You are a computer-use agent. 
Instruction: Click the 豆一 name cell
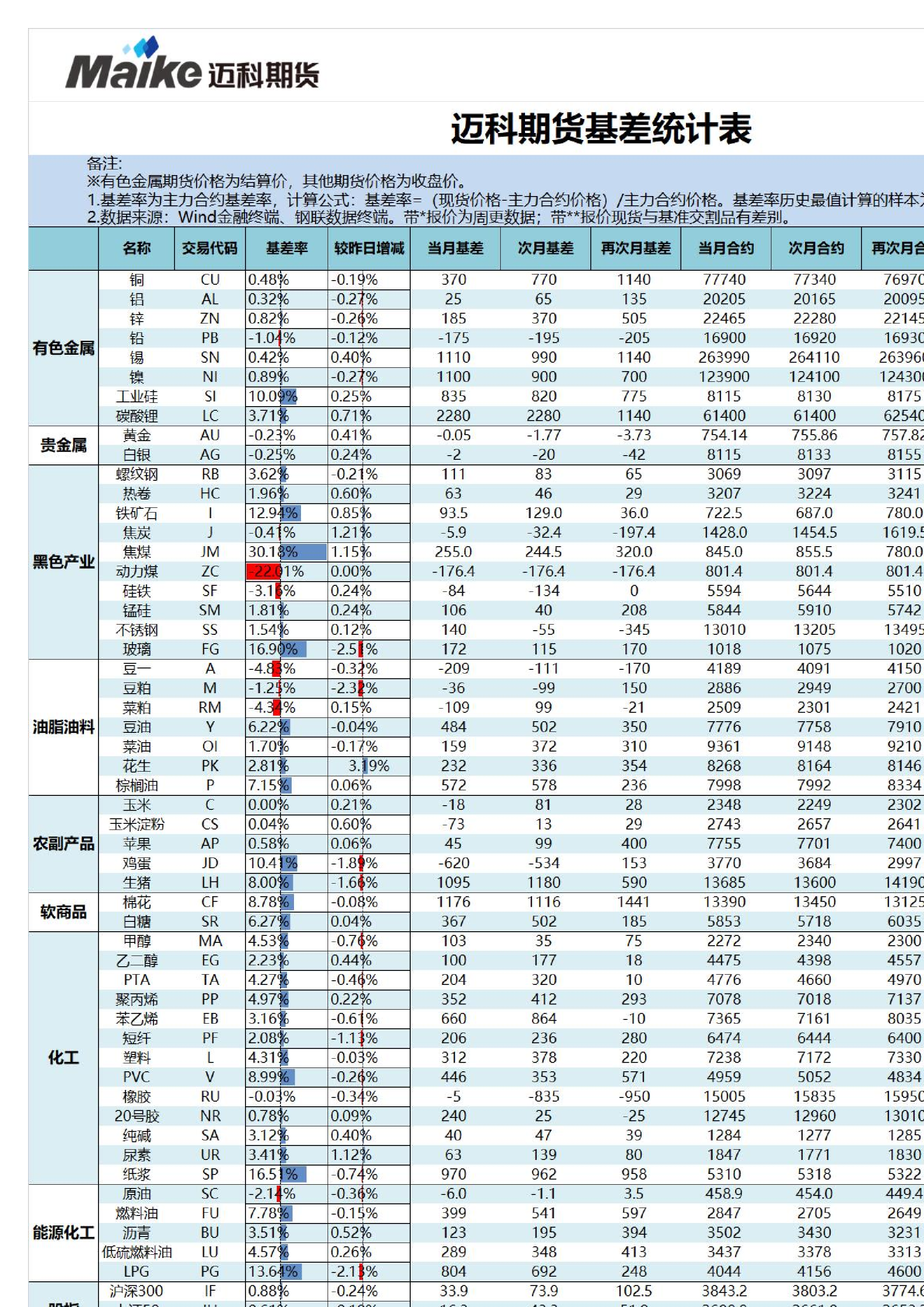pyautogui.click(x=137, y=669)
